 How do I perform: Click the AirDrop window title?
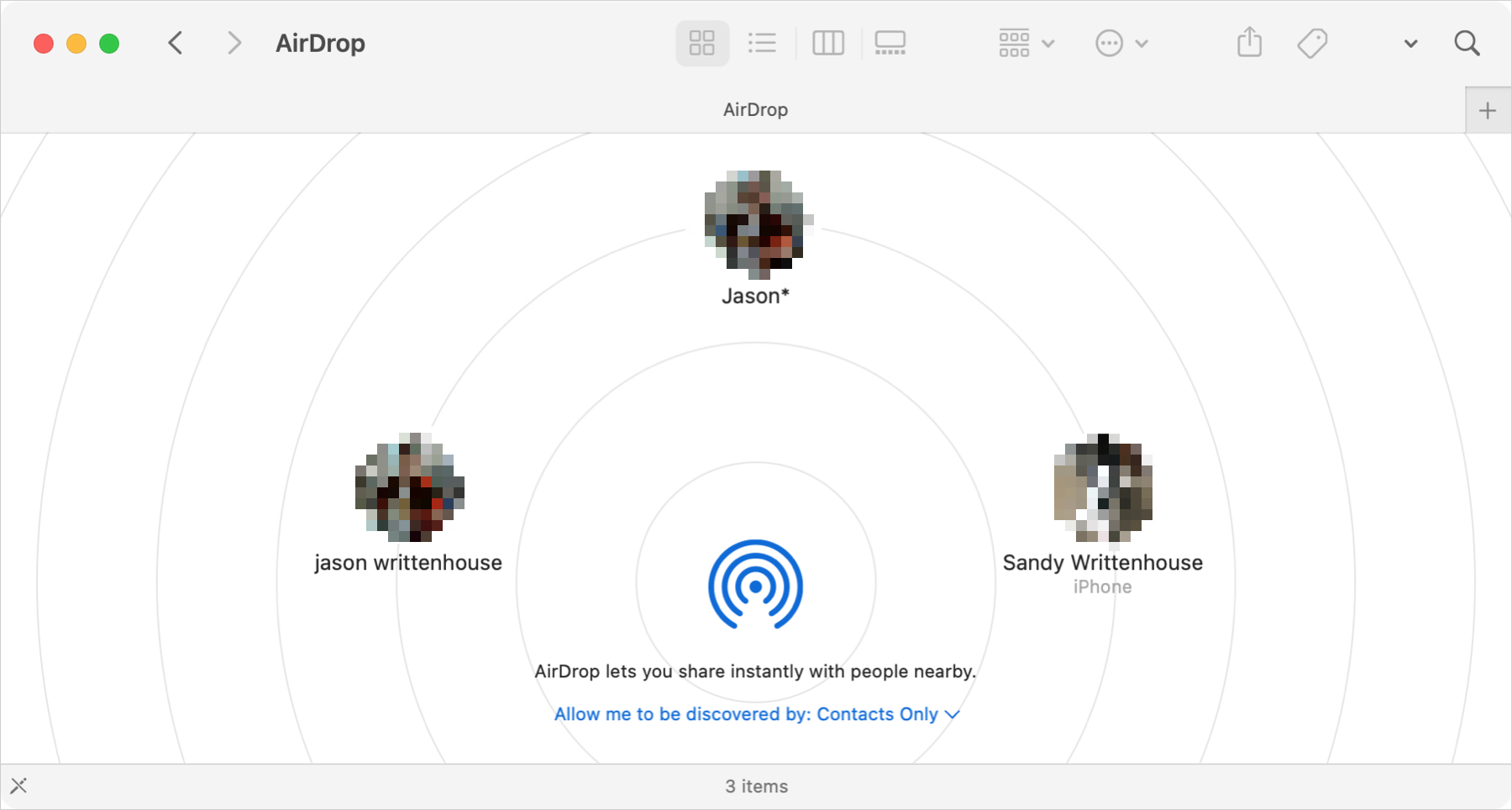(320, 43)
